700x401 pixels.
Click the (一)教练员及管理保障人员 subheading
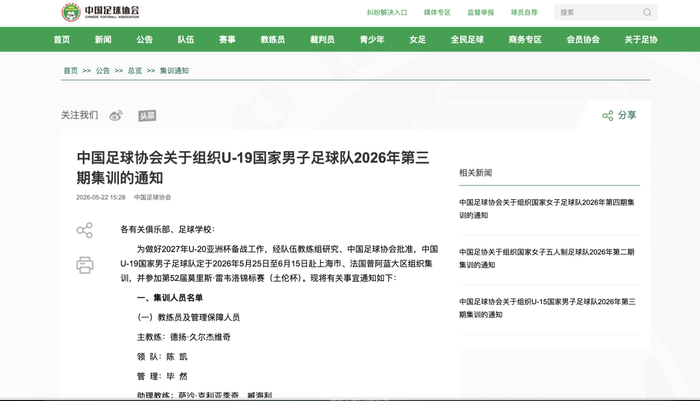(x=188, y=317)
